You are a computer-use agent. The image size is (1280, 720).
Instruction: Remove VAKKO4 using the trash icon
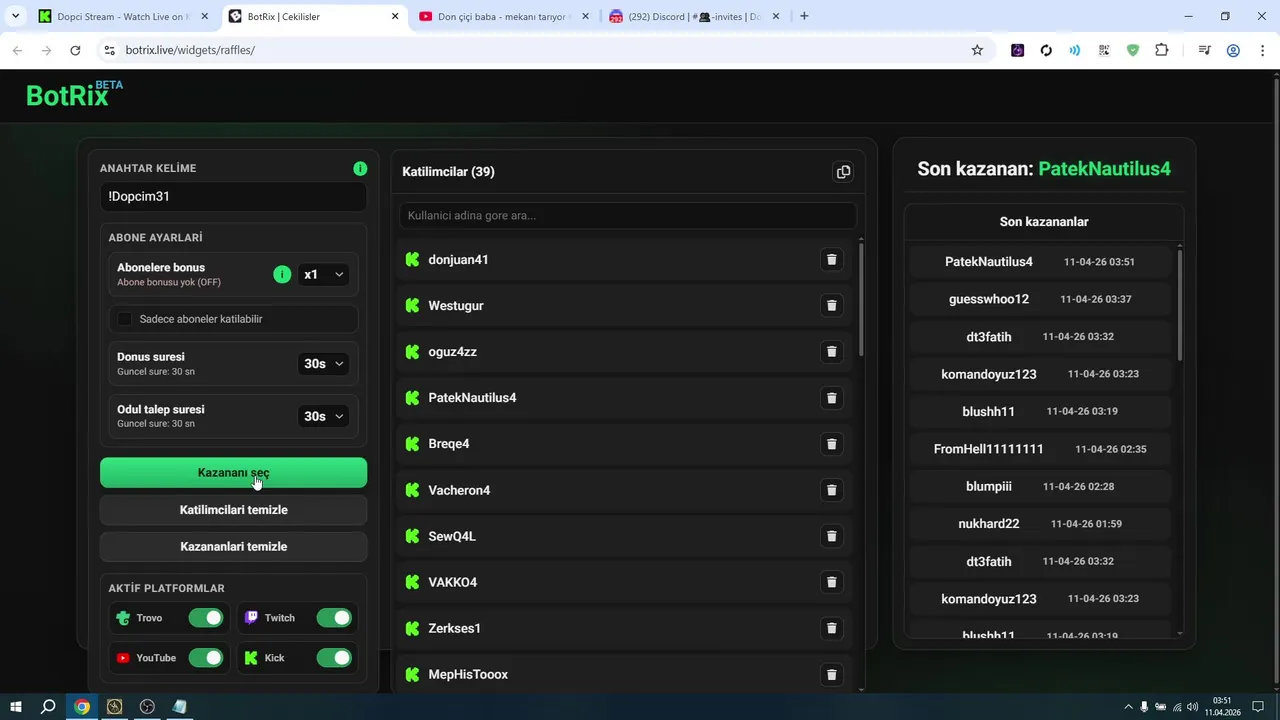(831, 582)
